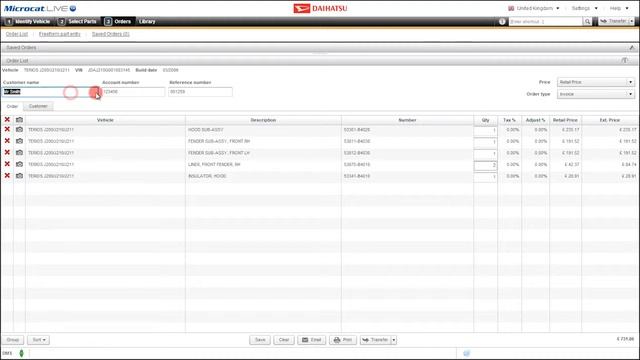Screen dimensions: 640x360
Task: Open camera image for HOOD SUB-ASSY
Action: coord(19,129)
